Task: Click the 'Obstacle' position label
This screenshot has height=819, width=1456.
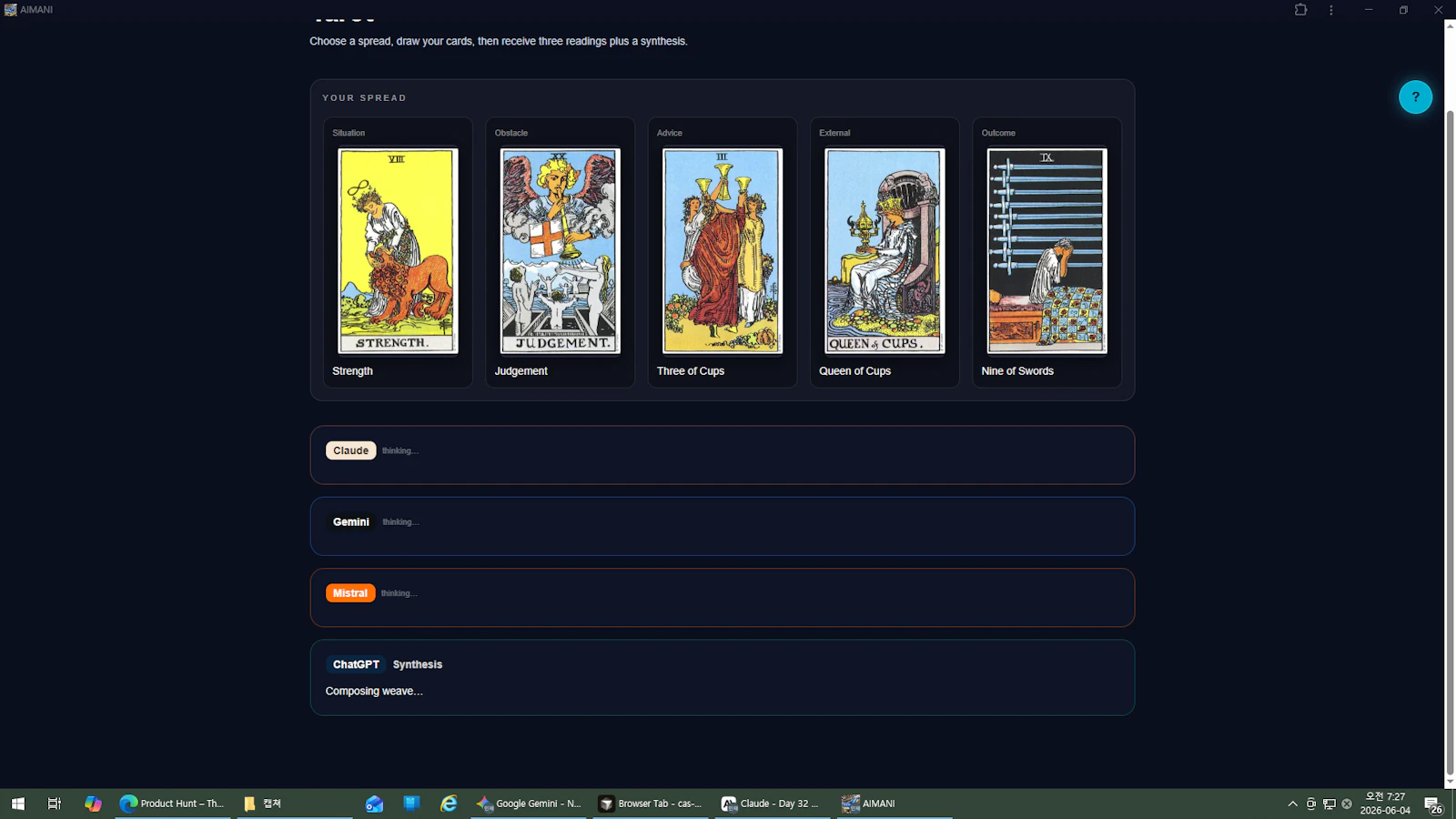Action: pos(511,133)
